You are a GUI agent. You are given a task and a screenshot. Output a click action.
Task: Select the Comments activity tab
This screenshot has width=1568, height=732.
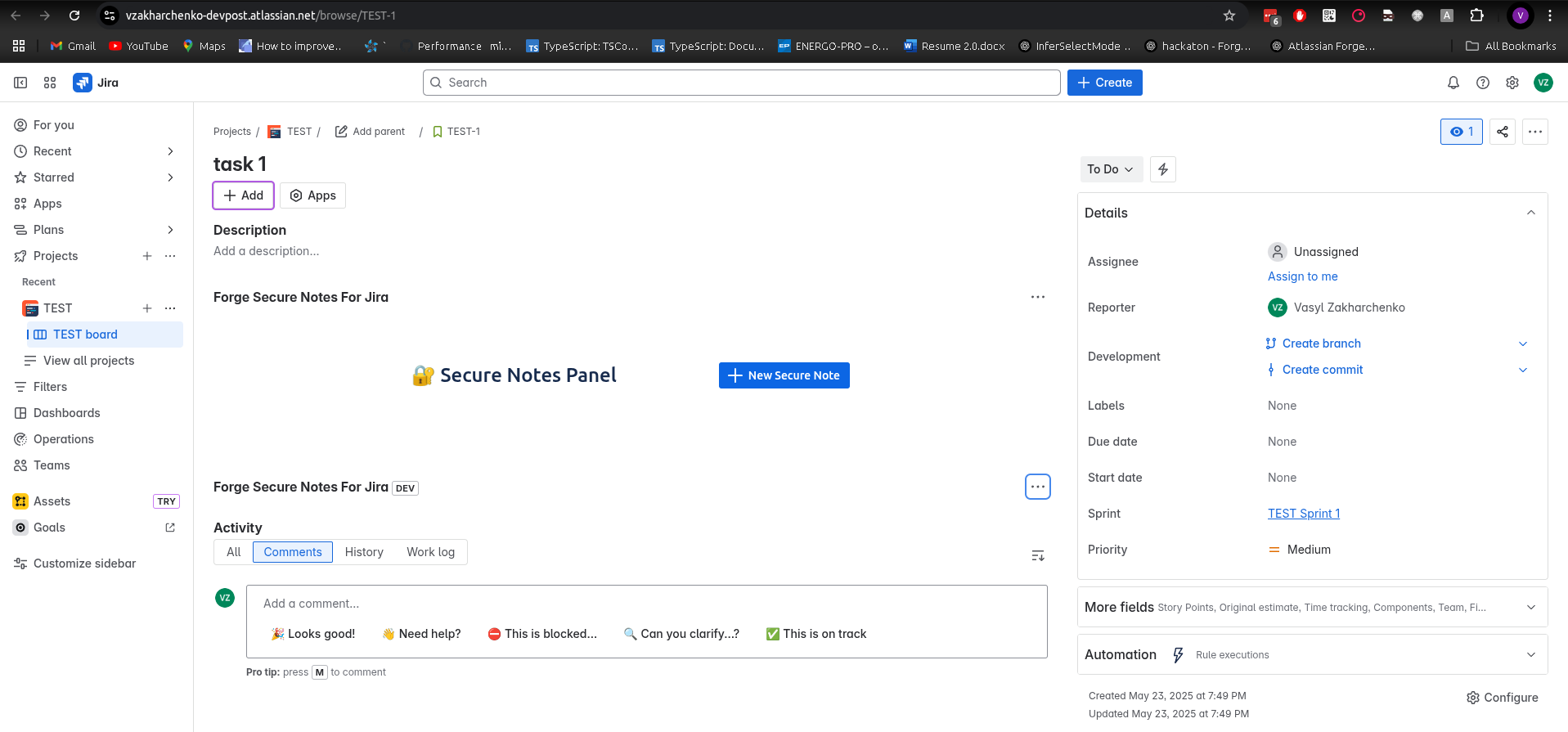tap(293, 552)
